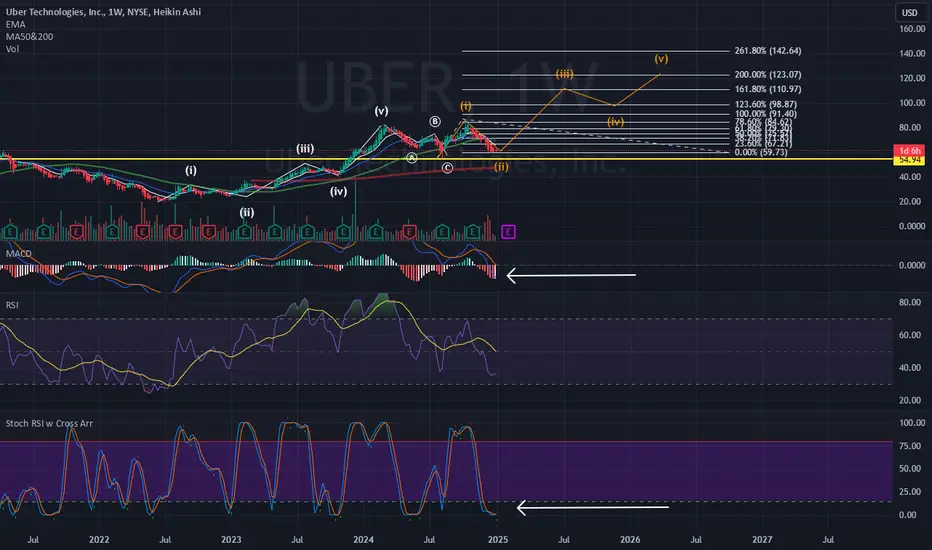Select the EMA indicator legend
932x550 pixels.
(15, 24)
